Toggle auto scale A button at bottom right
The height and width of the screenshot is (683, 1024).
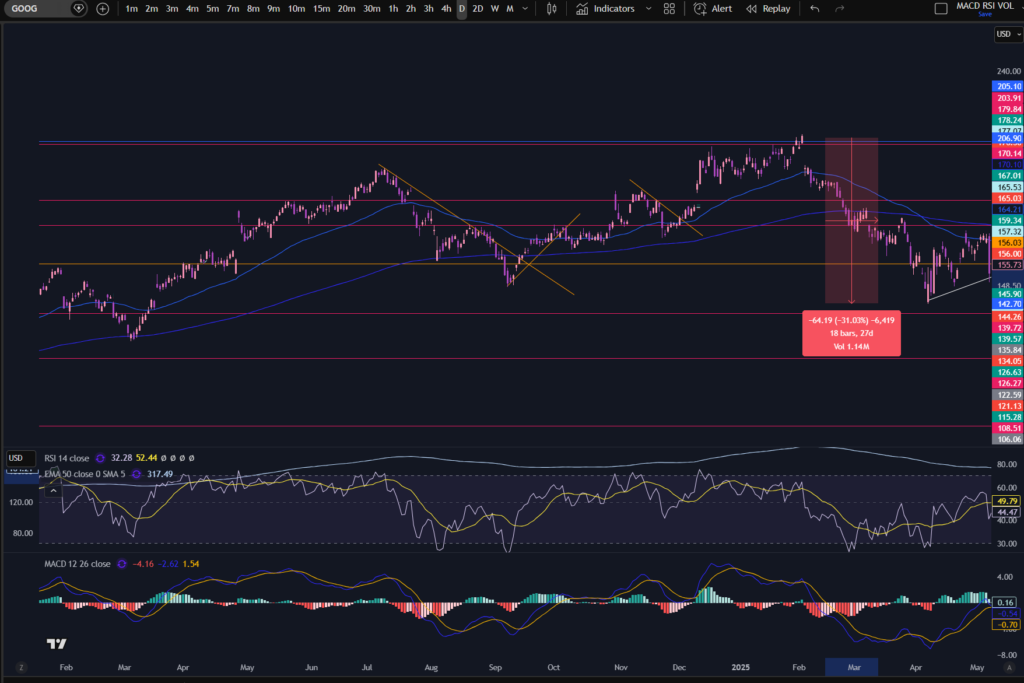[1009, 667]
